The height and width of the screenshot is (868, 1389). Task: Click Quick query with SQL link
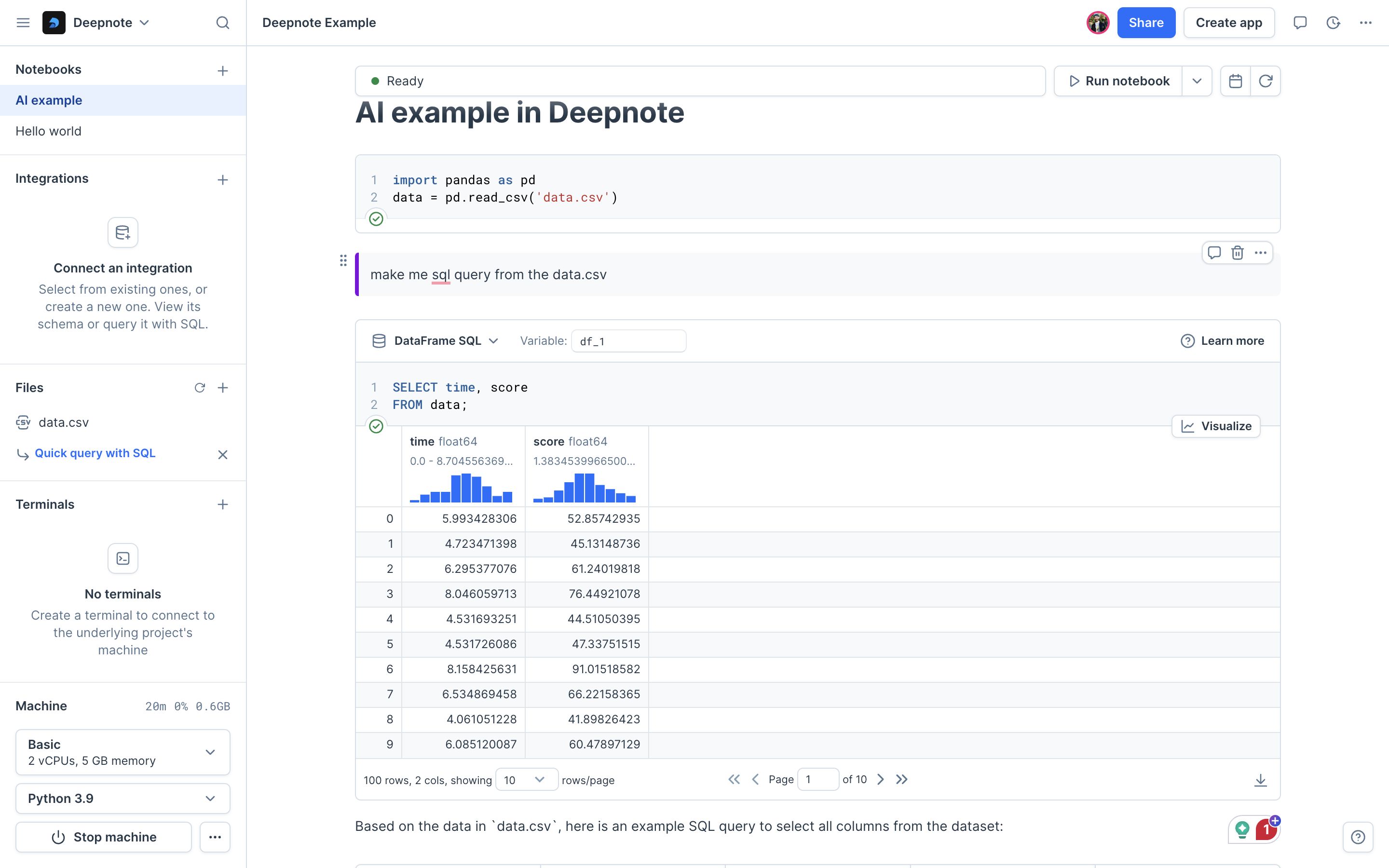95,453
